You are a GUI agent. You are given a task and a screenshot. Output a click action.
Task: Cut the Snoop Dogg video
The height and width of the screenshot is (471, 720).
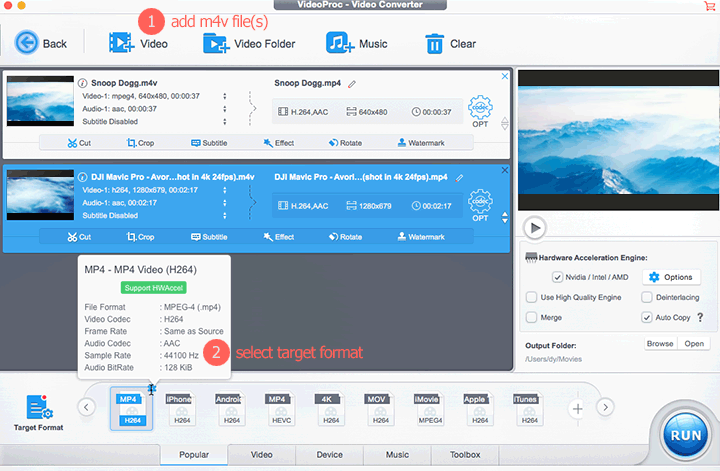[x=79, y=143]
